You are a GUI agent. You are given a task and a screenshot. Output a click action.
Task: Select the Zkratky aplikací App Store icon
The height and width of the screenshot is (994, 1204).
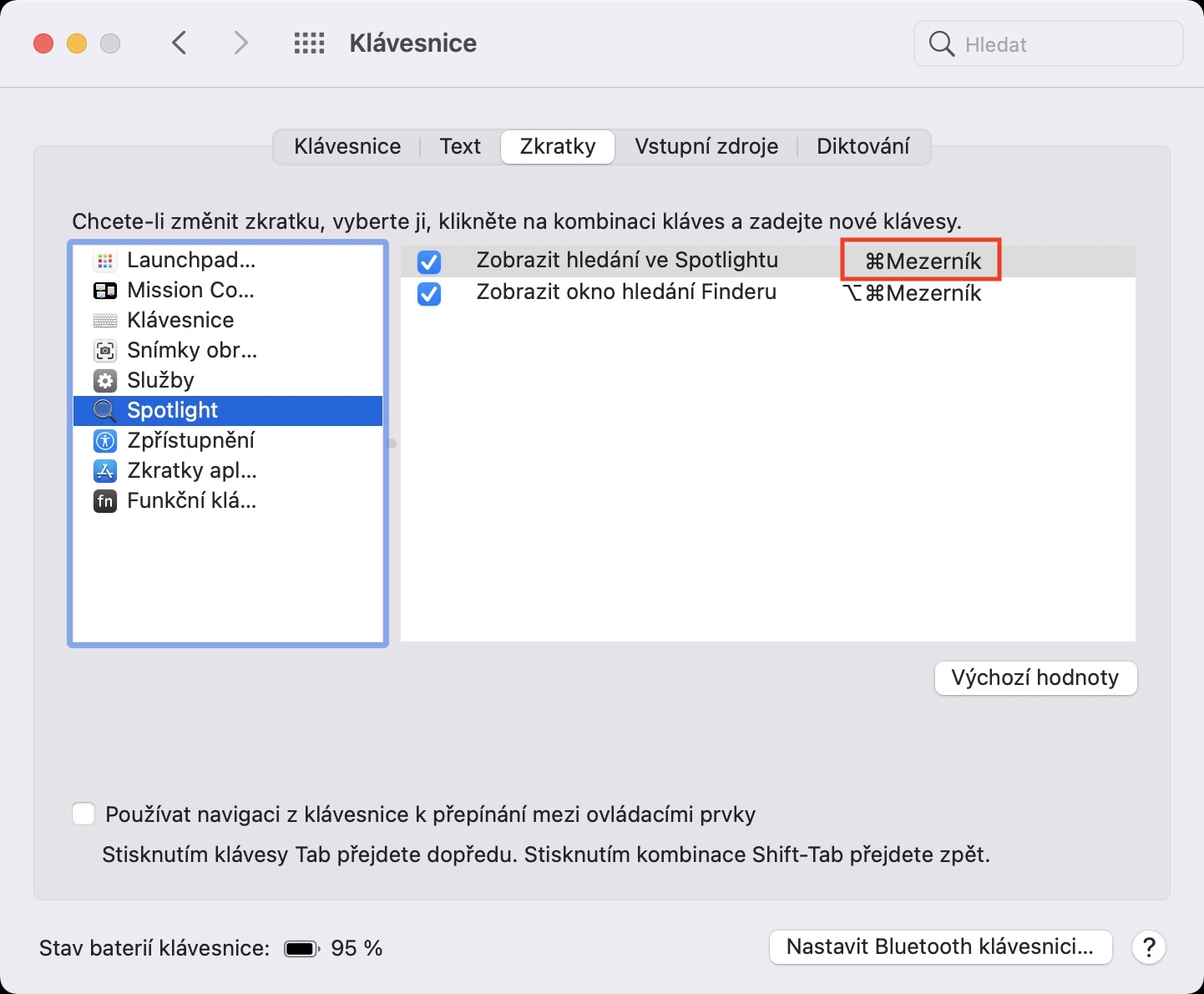(x=105, y=471)
